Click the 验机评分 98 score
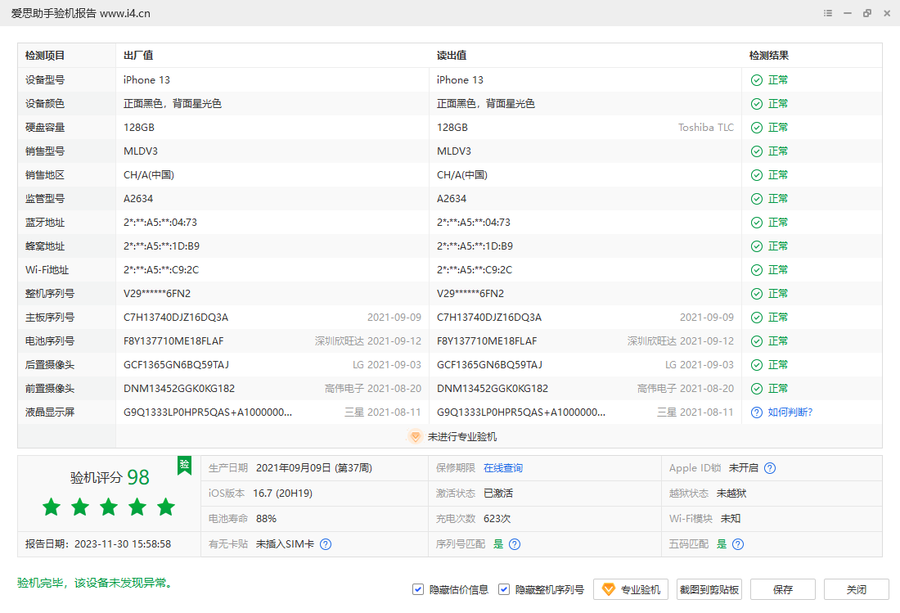This screenshot has height=613, width=900. [110, 478]
